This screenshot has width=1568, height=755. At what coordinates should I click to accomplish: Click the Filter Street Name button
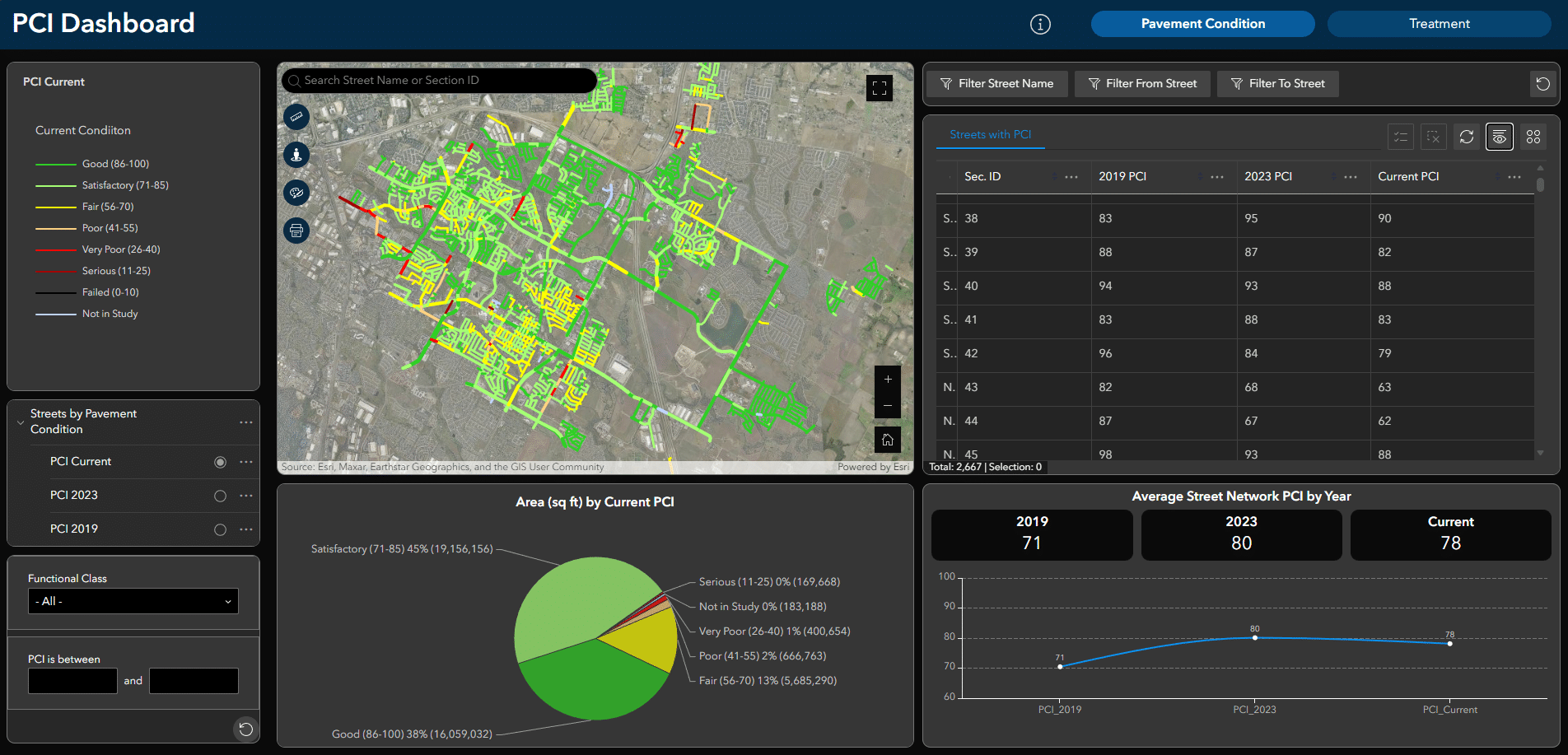[996, 83]
